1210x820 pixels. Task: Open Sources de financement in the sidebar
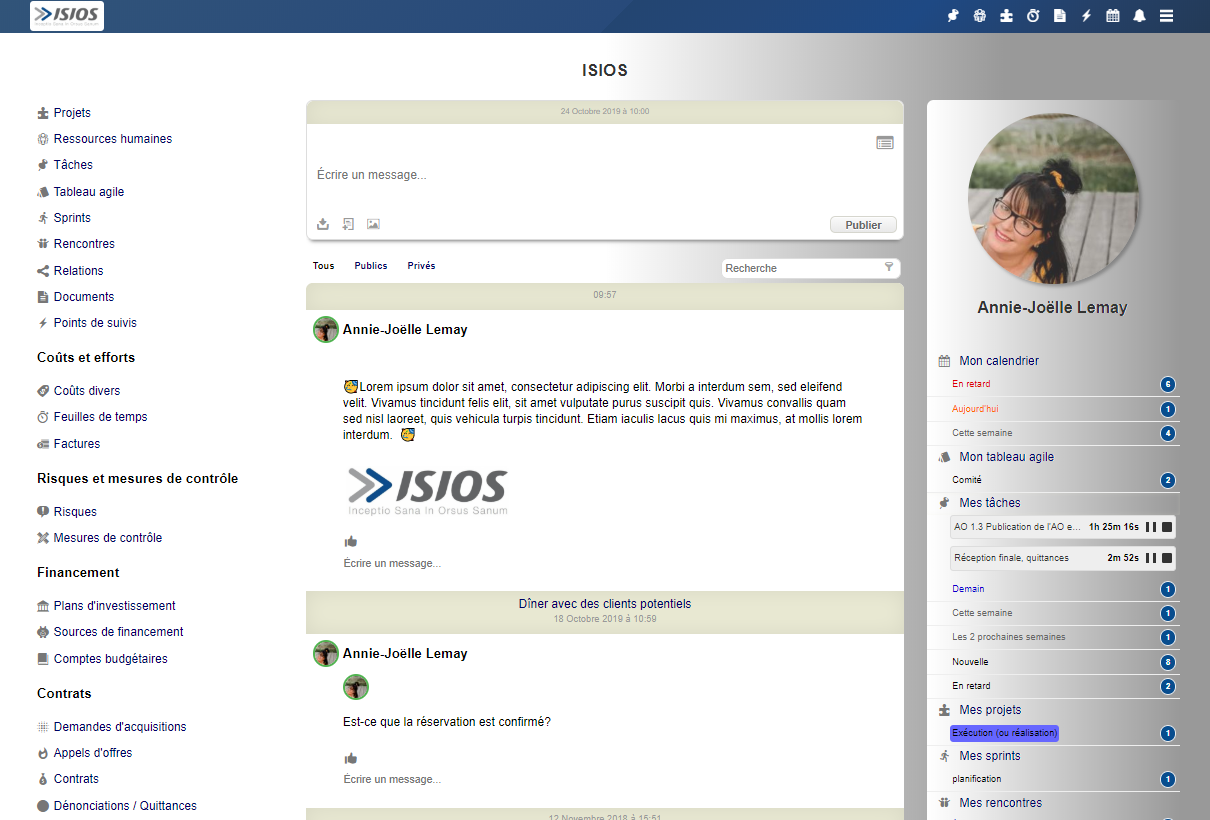click(118, 632)
